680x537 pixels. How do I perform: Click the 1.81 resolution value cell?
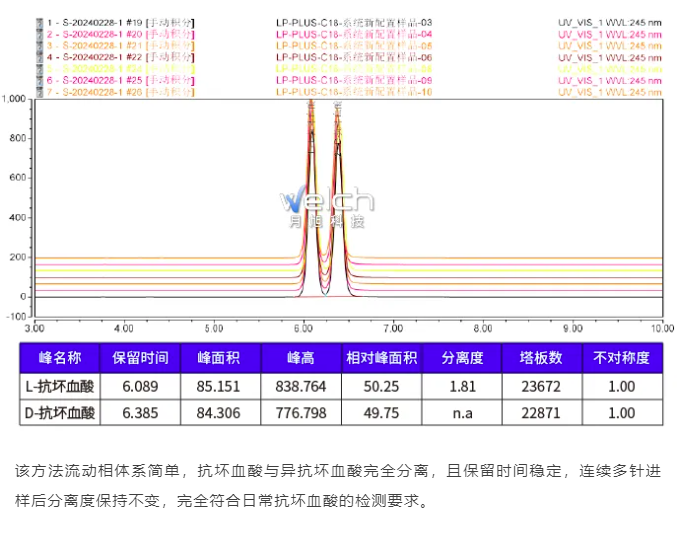(463, 385)
